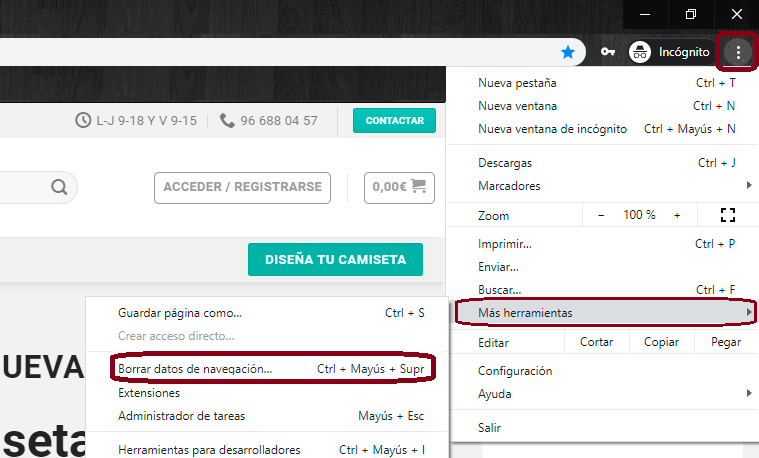Open the shopping cart icon
This screenshot has width=759, height=458.
(418, 186)
